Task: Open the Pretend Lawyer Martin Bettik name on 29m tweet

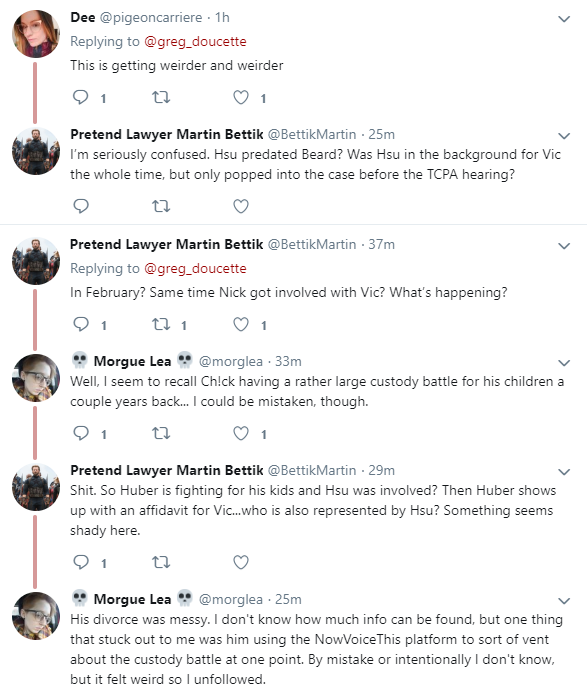Action: [167, 470]
